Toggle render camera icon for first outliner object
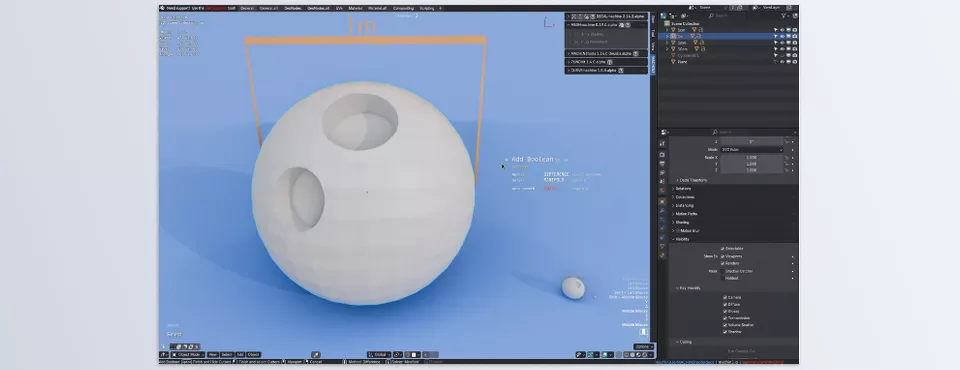Image resolution: width=960 pixels, height=370 pixels. (x=794, y=29)
